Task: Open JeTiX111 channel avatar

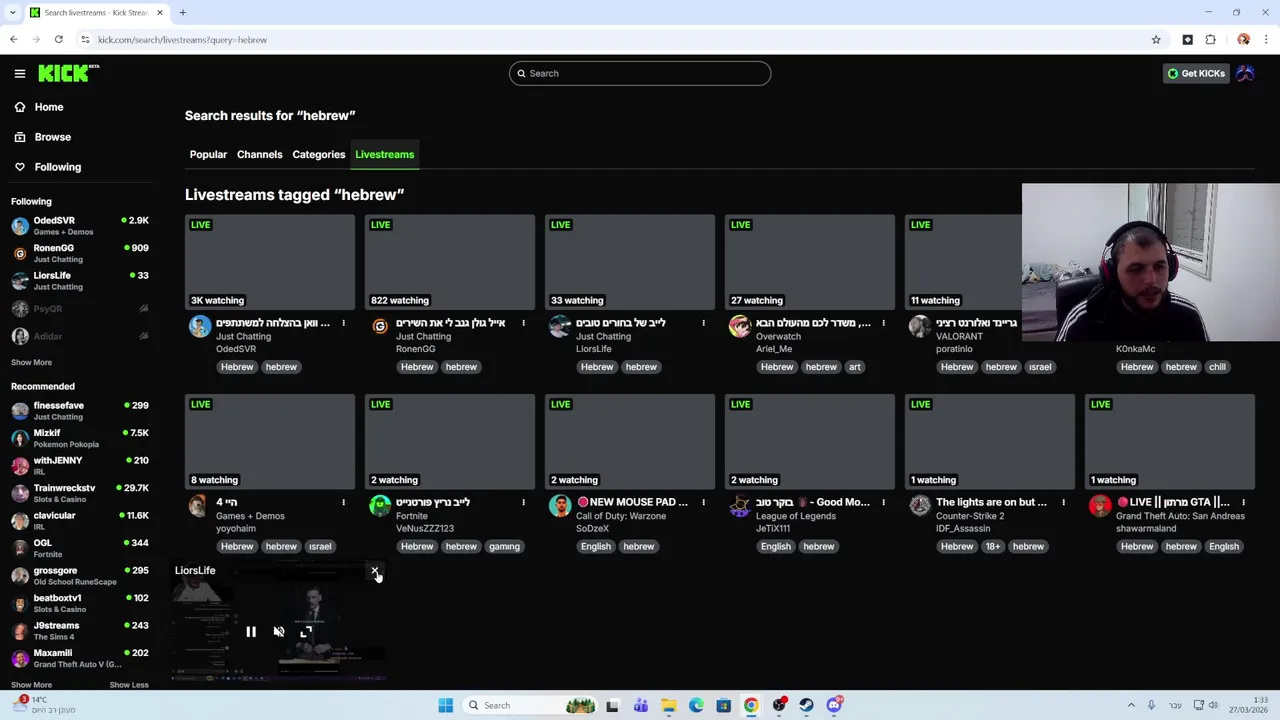Action: pyautogui.click(x=740, y=506)
